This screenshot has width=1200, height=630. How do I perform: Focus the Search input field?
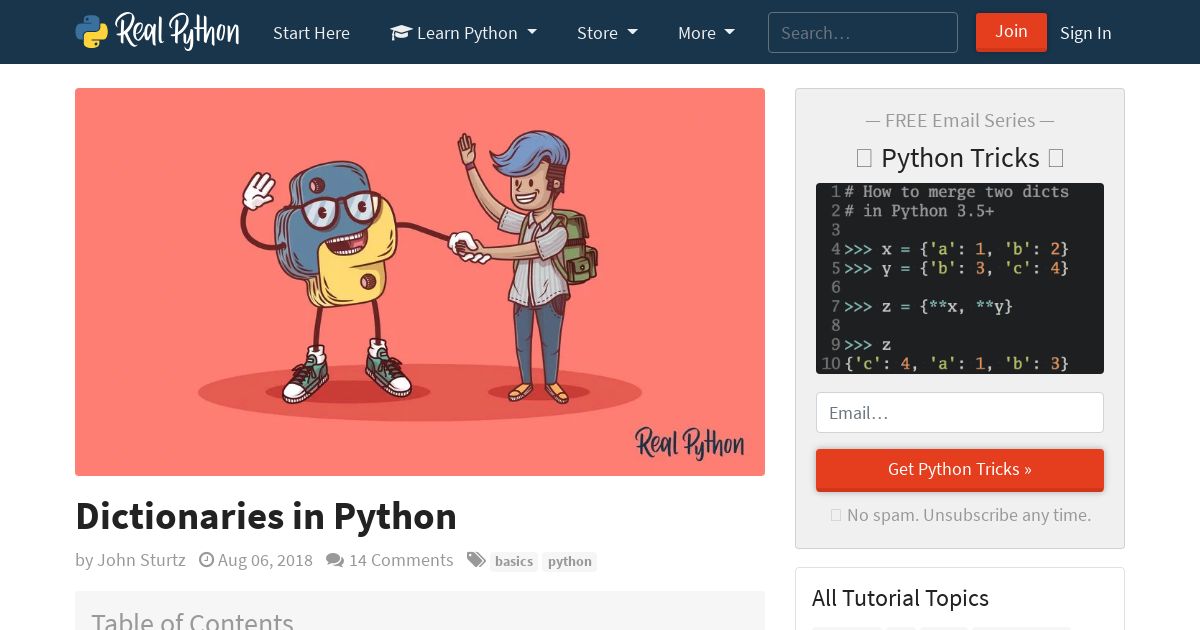863,32
